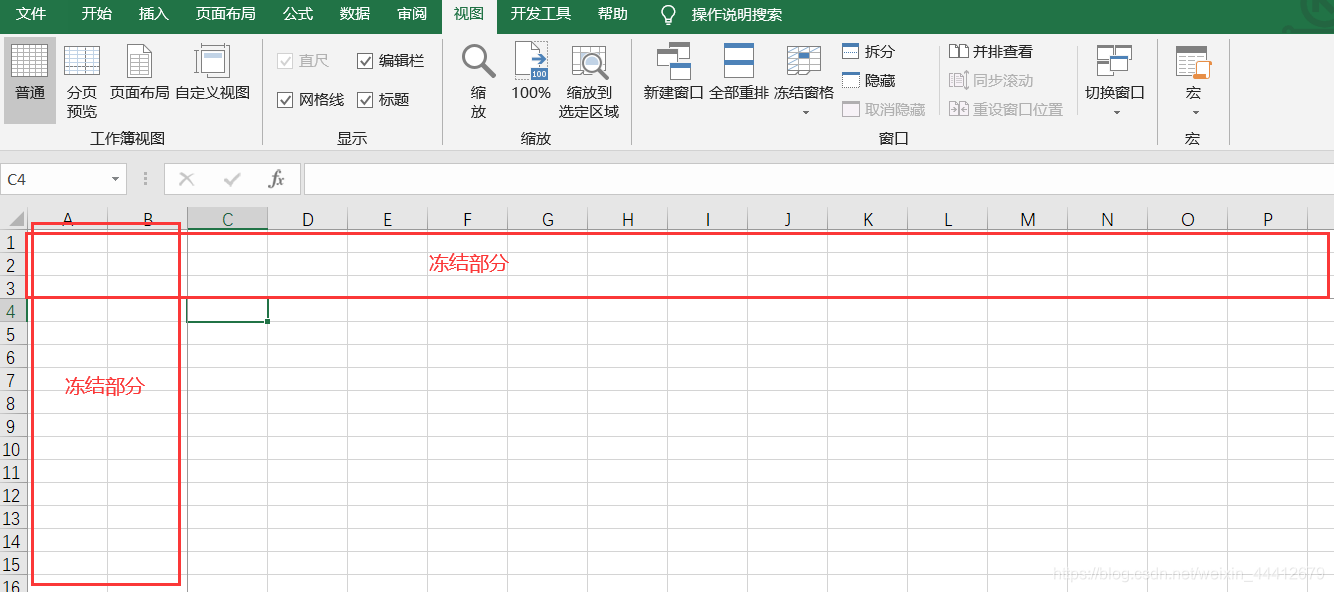Click the Tell Me search box (操作说明搜索)
The height and width of the screenshot is (592, 1334).
[x=737, y=14]
